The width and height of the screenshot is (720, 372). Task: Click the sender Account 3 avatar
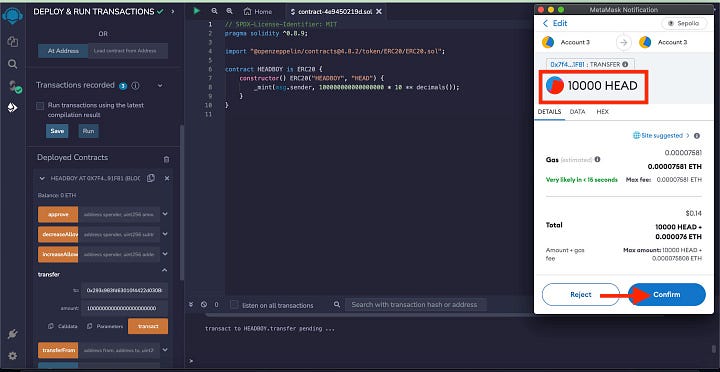tap(548, 42)
